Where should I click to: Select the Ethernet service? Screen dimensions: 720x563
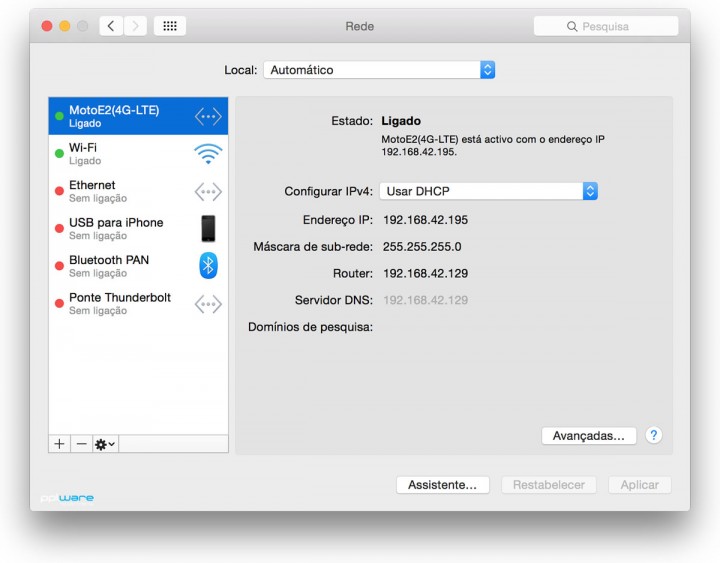point(138,191)
